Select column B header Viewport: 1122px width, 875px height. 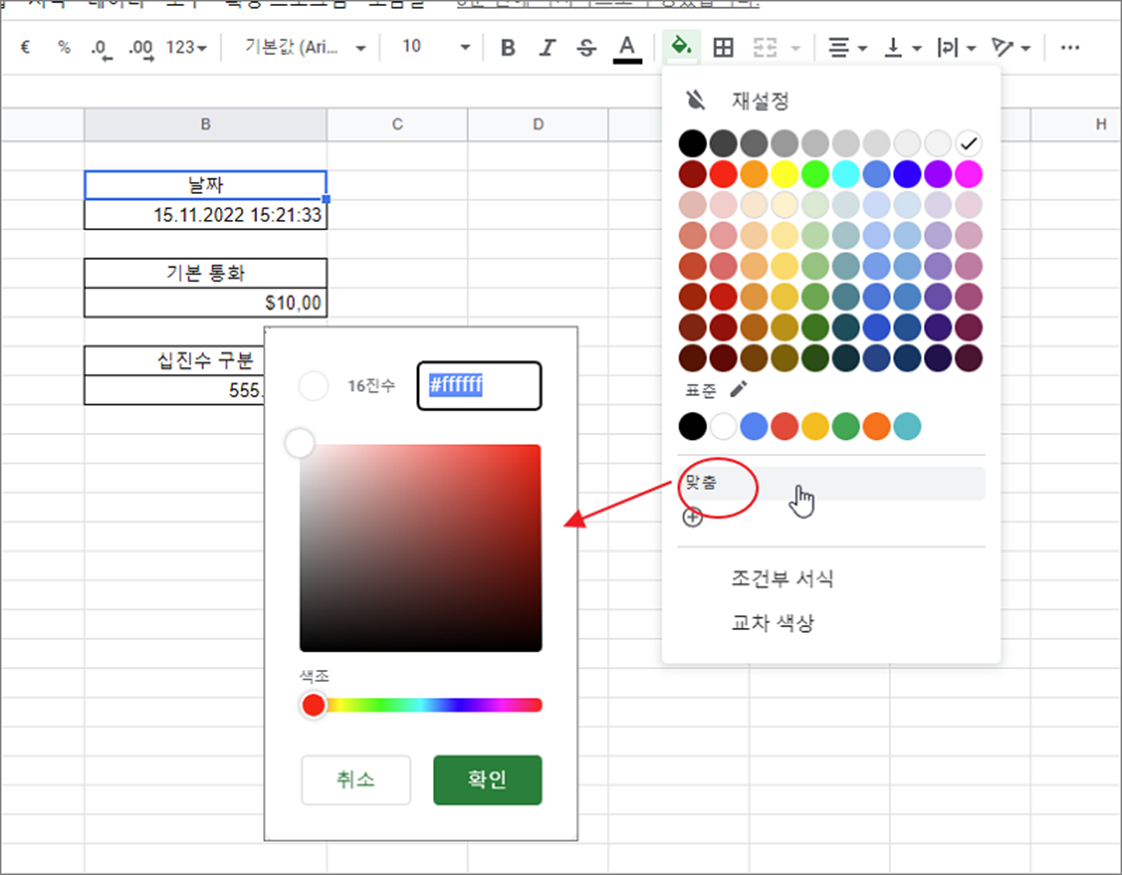[205, 124]
